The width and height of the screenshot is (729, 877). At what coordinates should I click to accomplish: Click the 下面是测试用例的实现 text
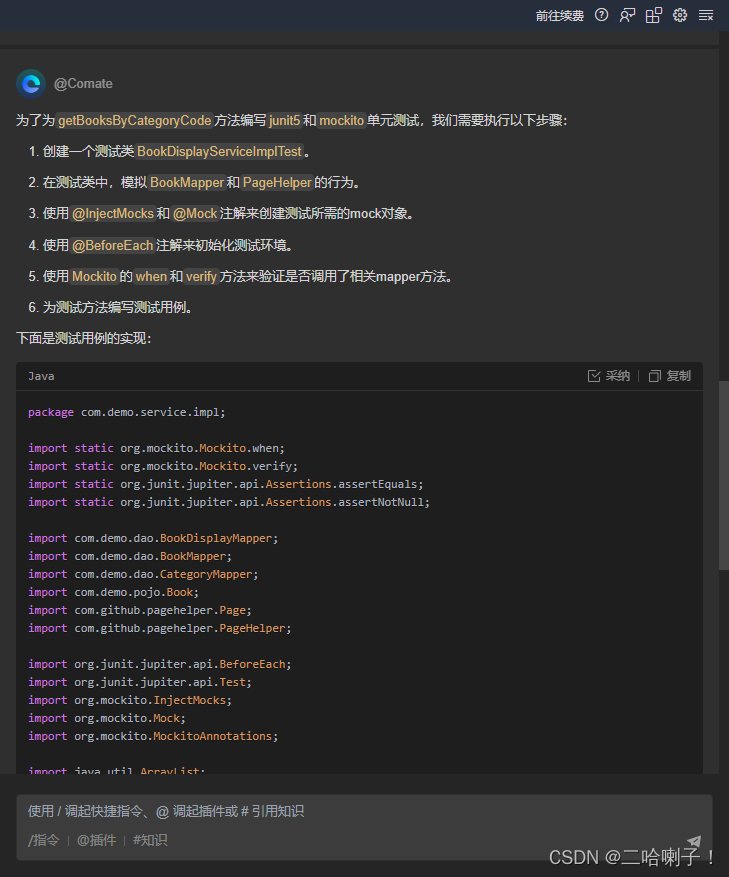[83, 338]
